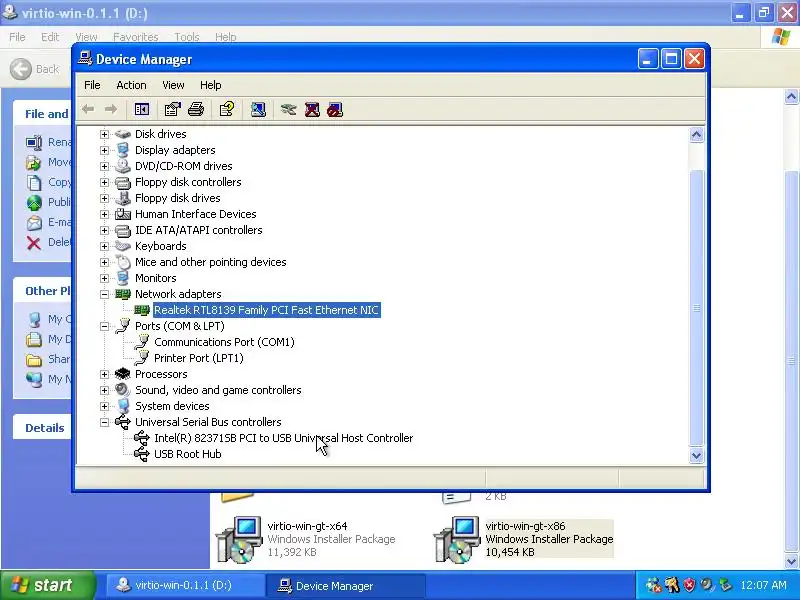Select the System devices label
The image size is (800, 600).
pos(172,406)
